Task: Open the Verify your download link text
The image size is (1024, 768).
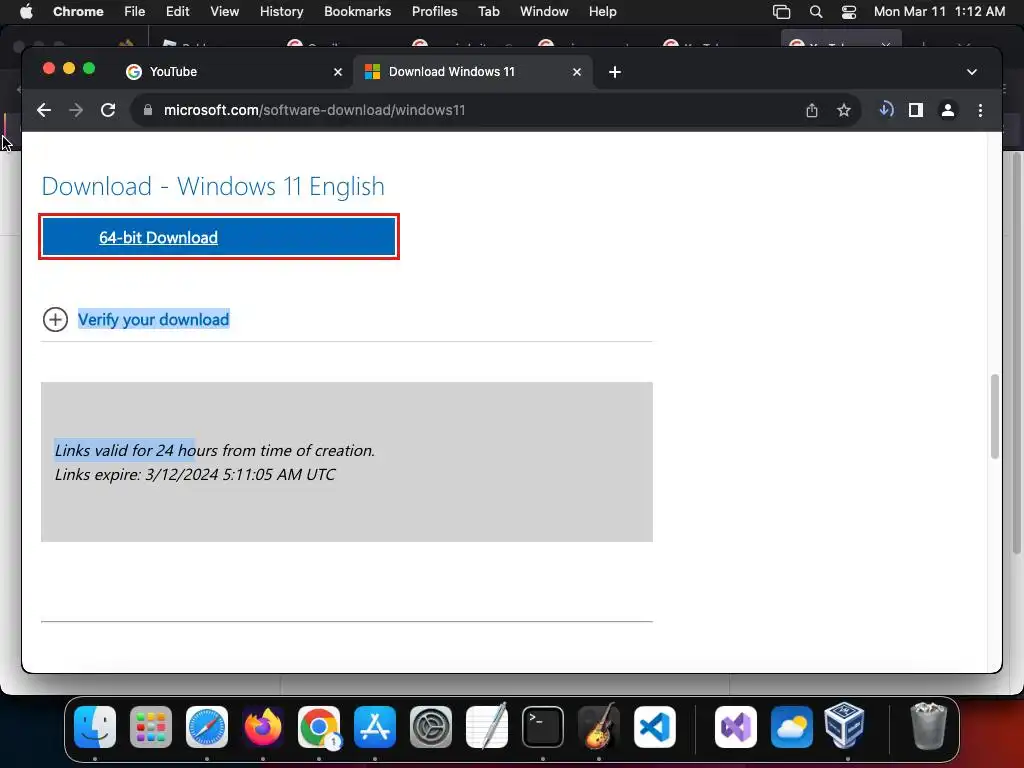Action: [x=153, y=319]
